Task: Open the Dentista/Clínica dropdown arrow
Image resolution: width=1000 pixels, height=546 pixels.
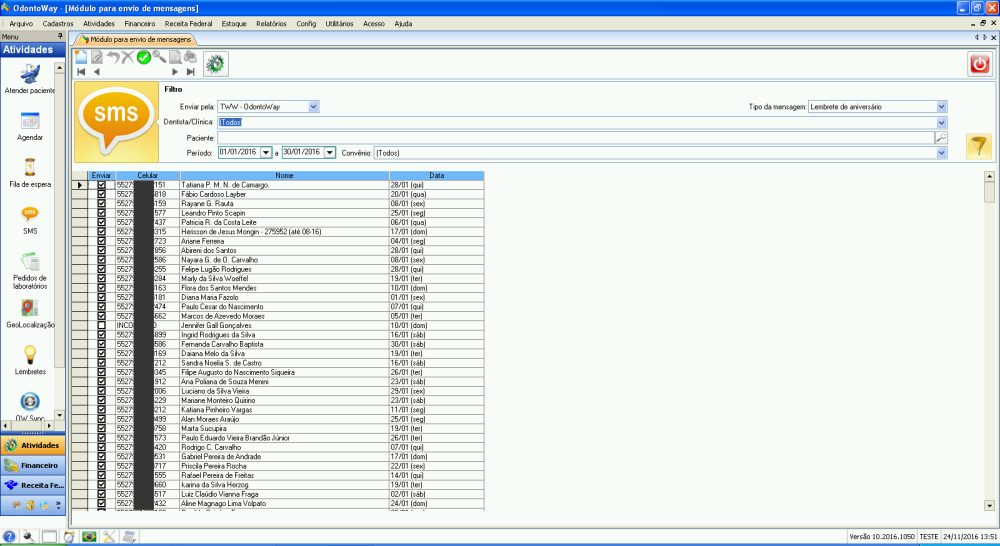Action: point(941,122)
